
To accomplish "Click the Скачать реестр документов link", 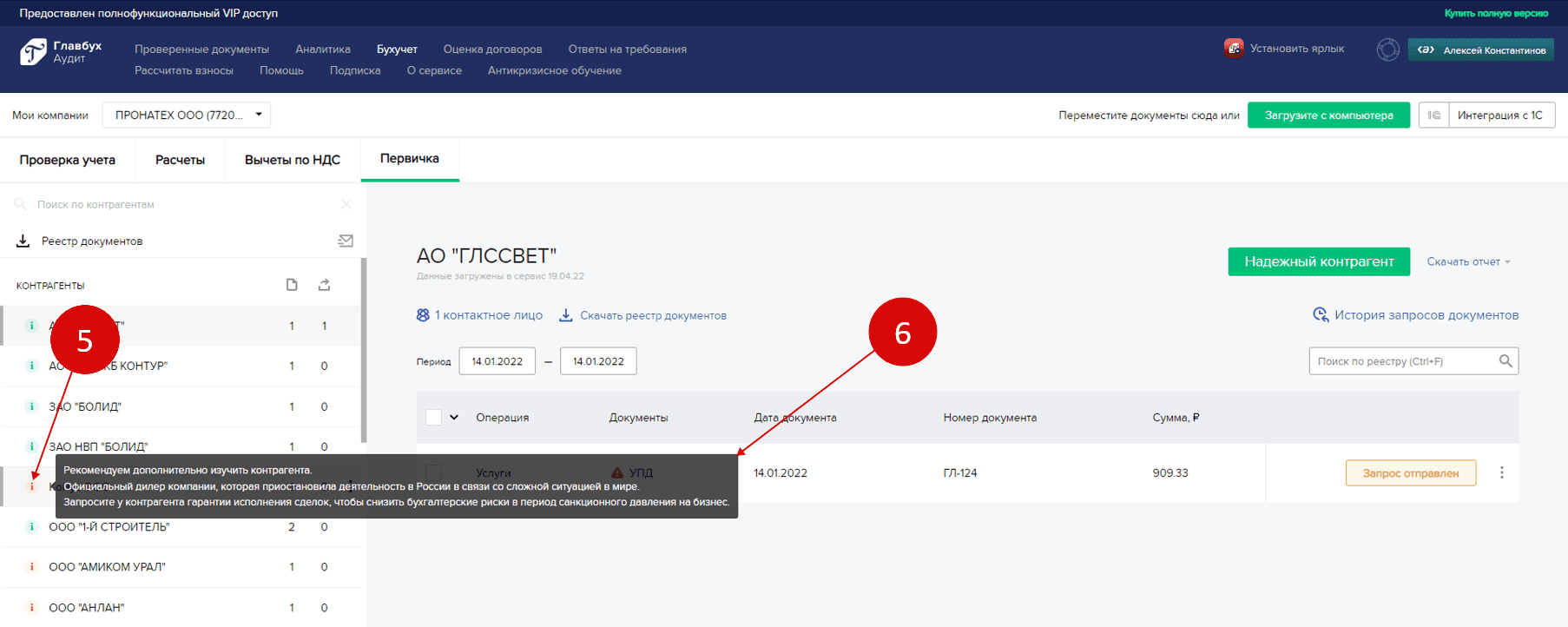I will (x=653, y=315).
